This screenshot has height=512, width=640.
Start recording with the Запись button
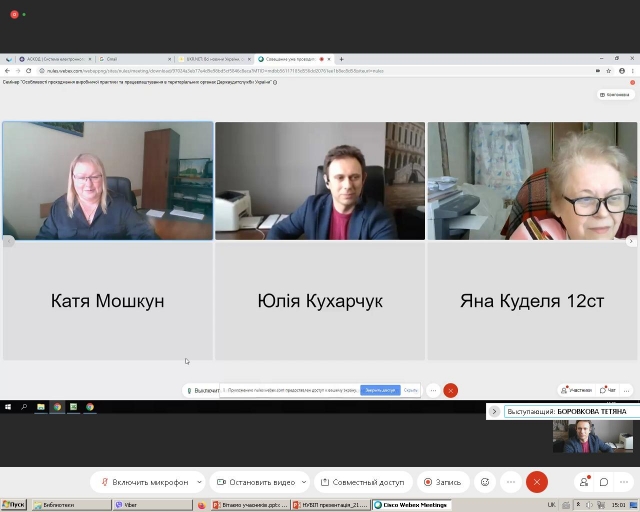click(x=442, y=482)
